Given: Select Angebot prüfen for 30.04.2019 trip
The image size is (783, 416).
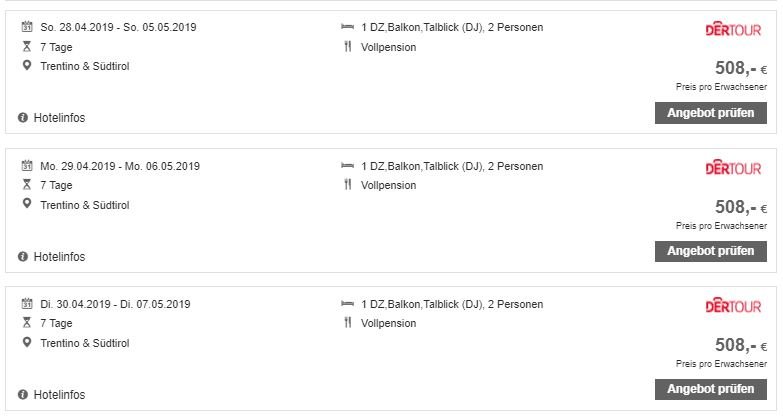Looking at the screenshot, I should 711,389.
